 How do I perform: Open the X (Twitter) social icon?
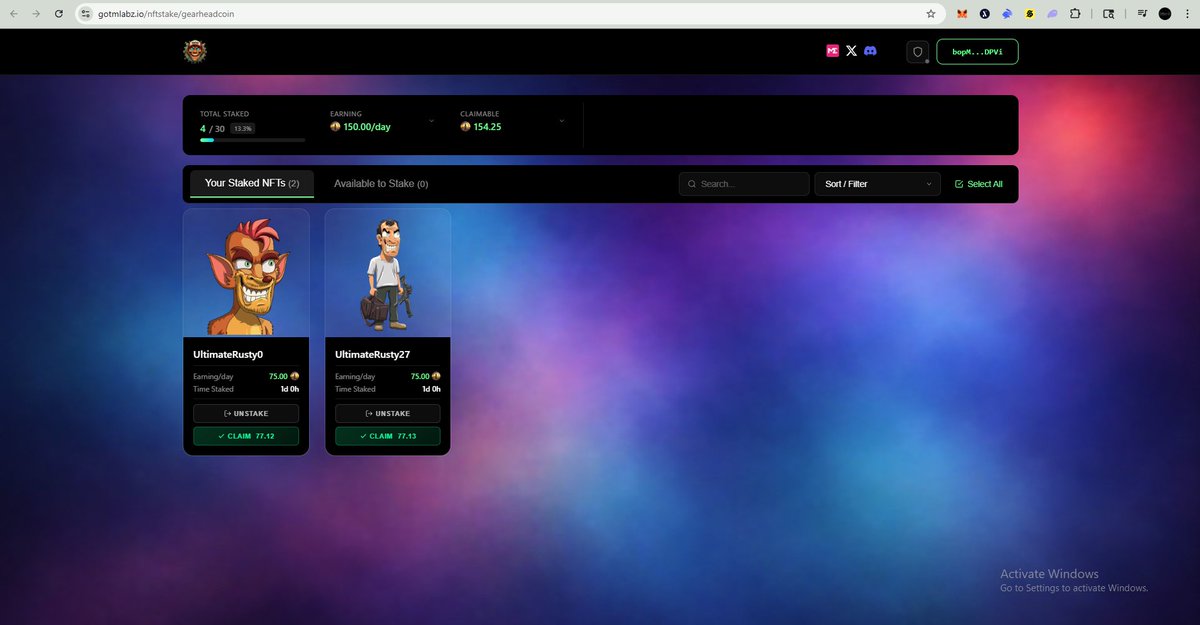851,51
